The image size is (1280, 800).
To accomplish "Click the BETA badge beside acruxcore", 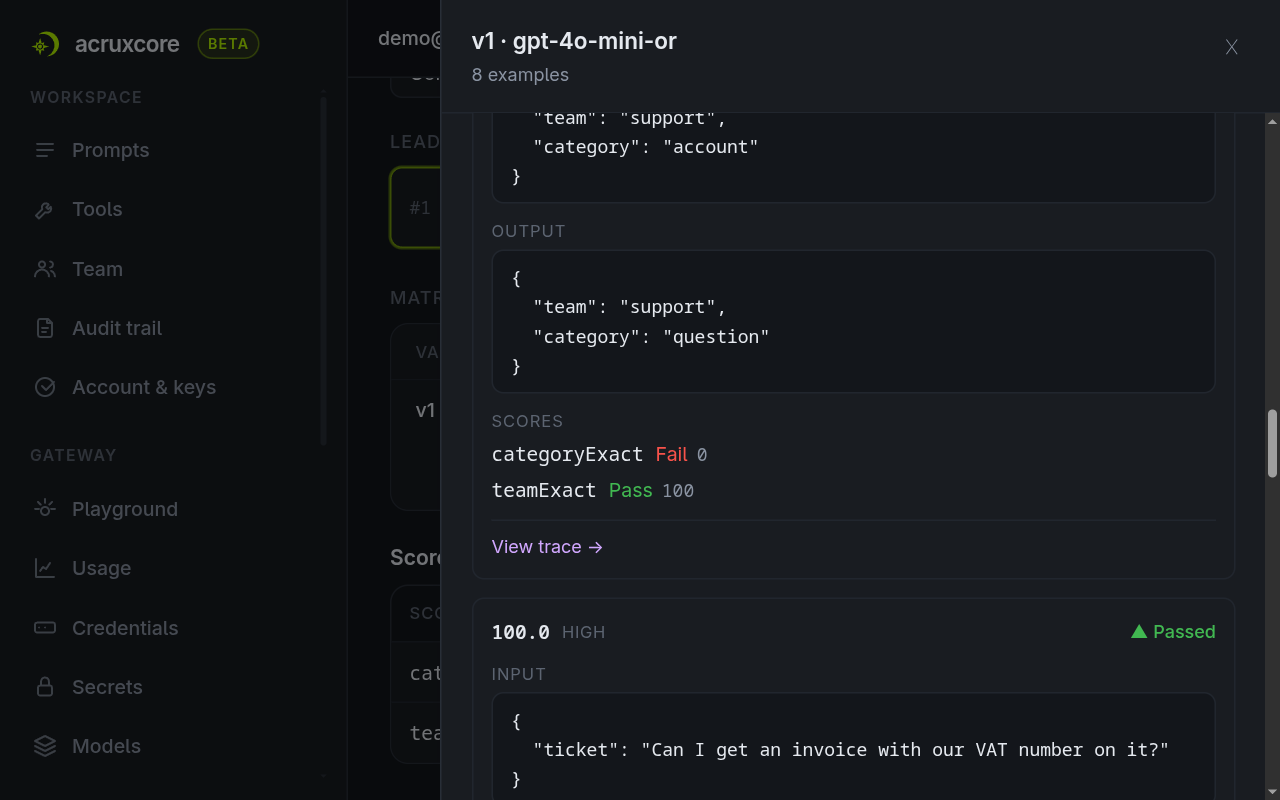I will pos(228,44).
